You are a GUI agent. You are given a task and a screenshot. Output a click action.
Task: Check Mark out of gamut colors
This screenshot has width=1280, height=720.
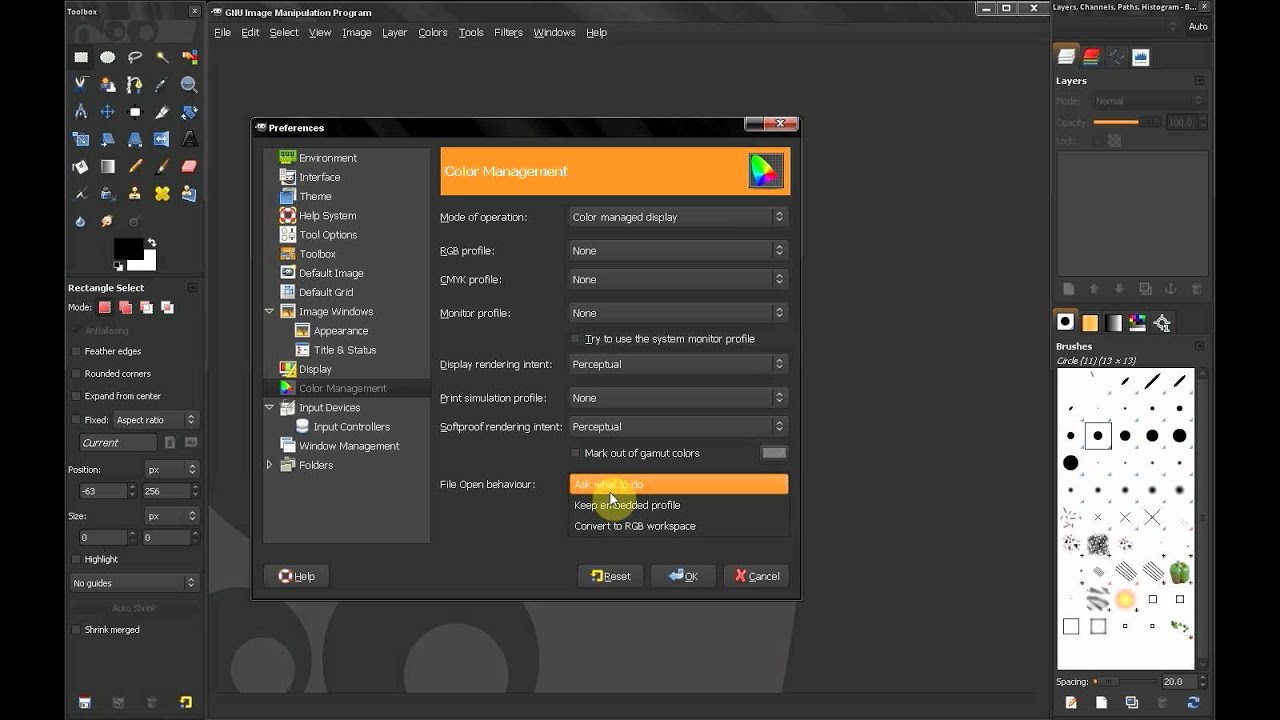(575, 453)
